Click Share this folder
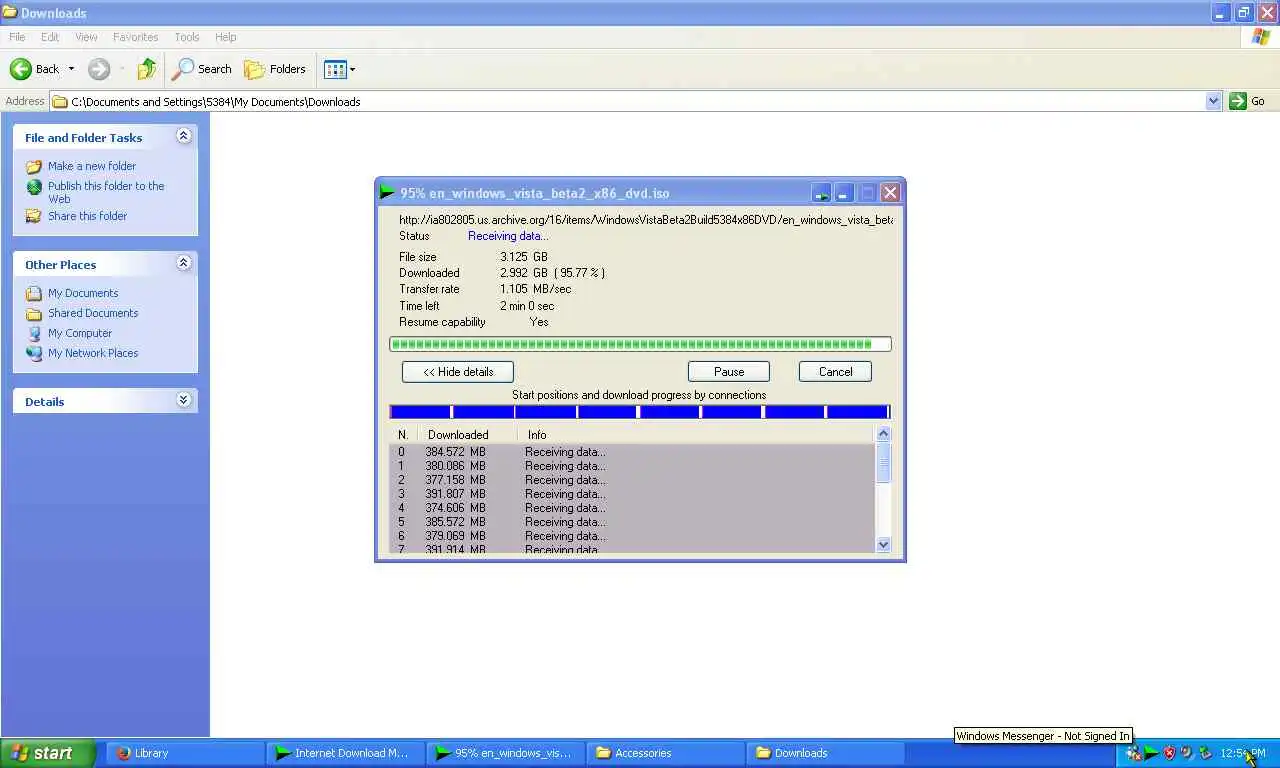 click(87, 216)
